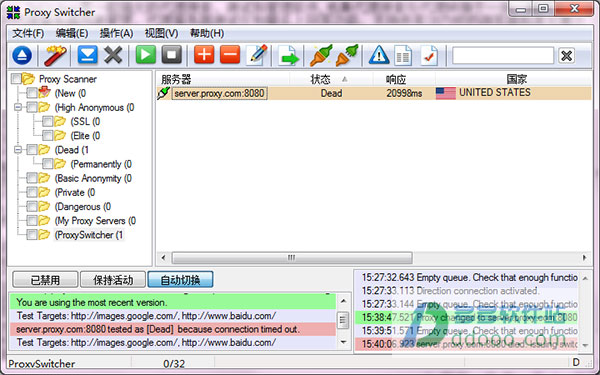Click the server.proxy.com:8080 server cell

click(x=219, y=93)
